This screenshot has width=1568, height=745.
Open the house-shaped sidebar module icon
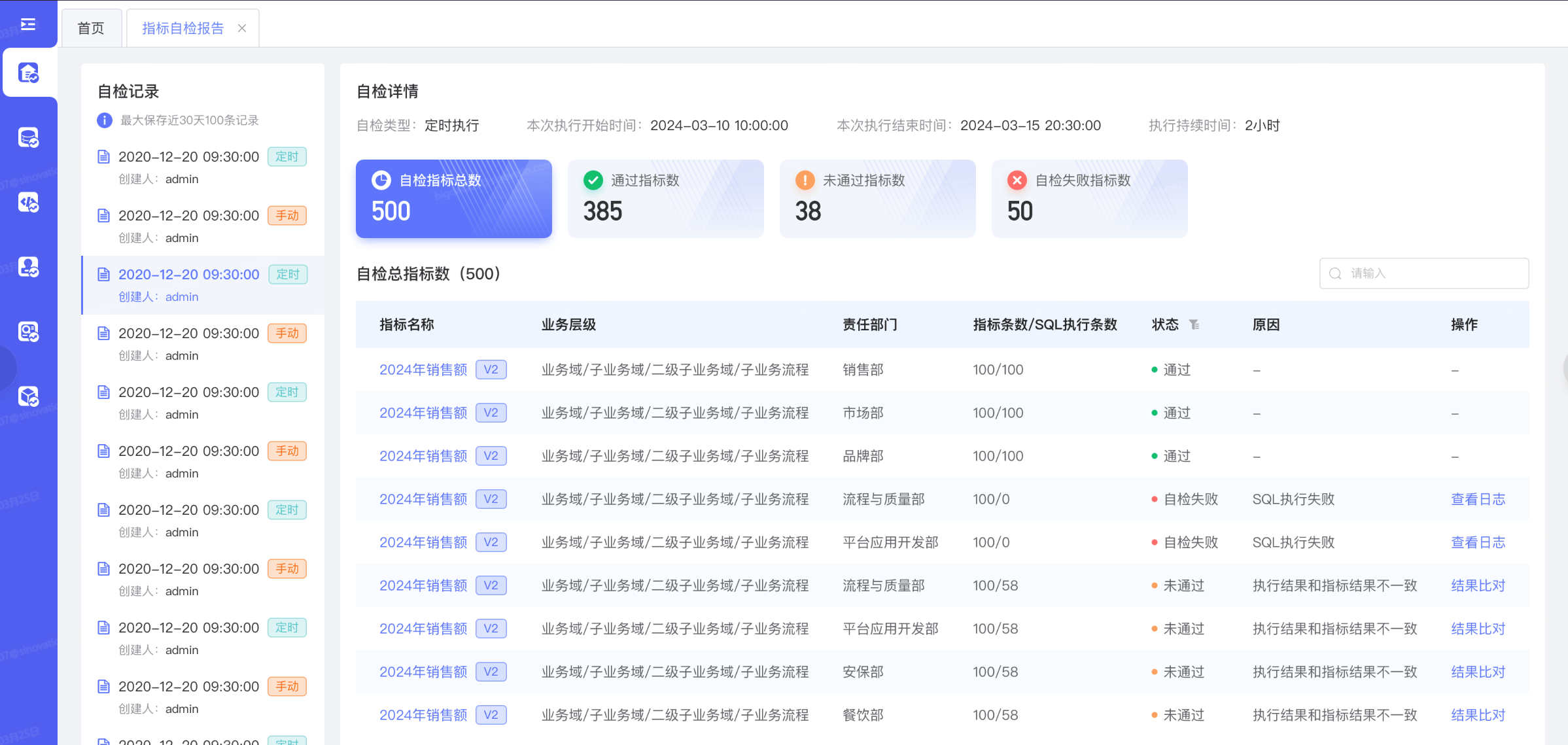(28, 73)
